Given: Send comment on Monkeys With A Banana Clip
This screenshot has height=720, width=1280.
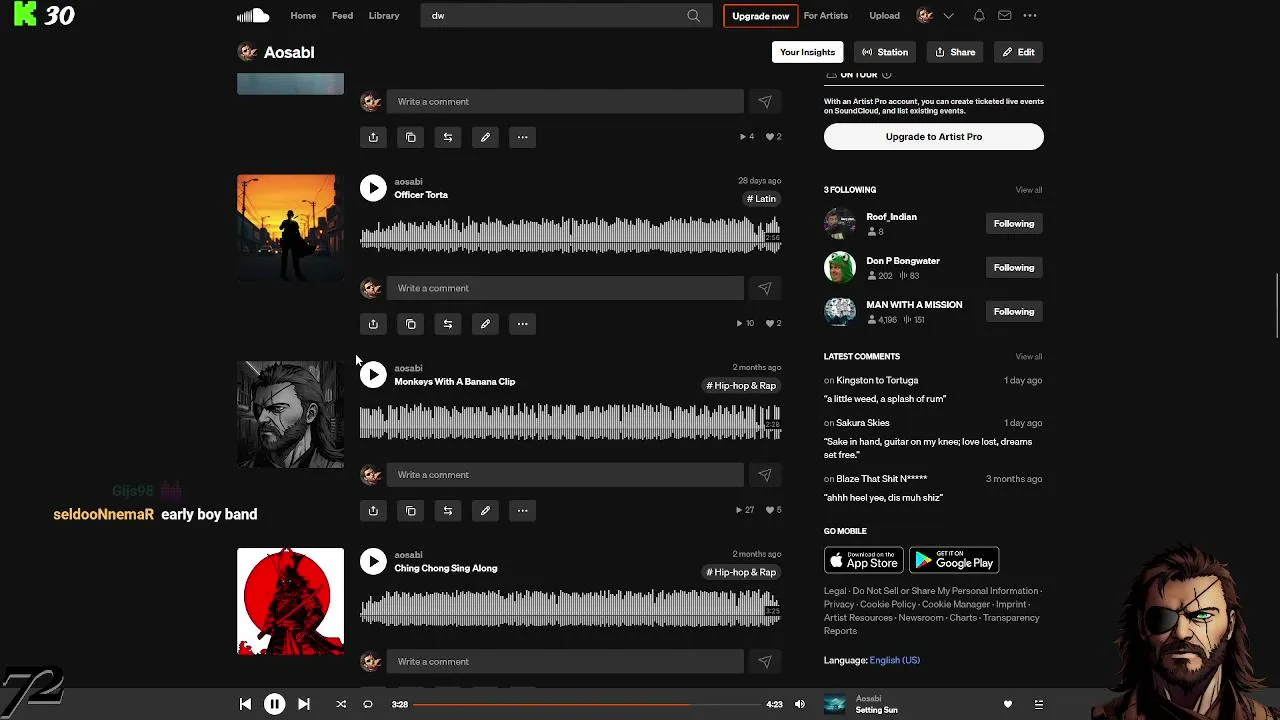Looking at the screenshot, I should 764,475.
